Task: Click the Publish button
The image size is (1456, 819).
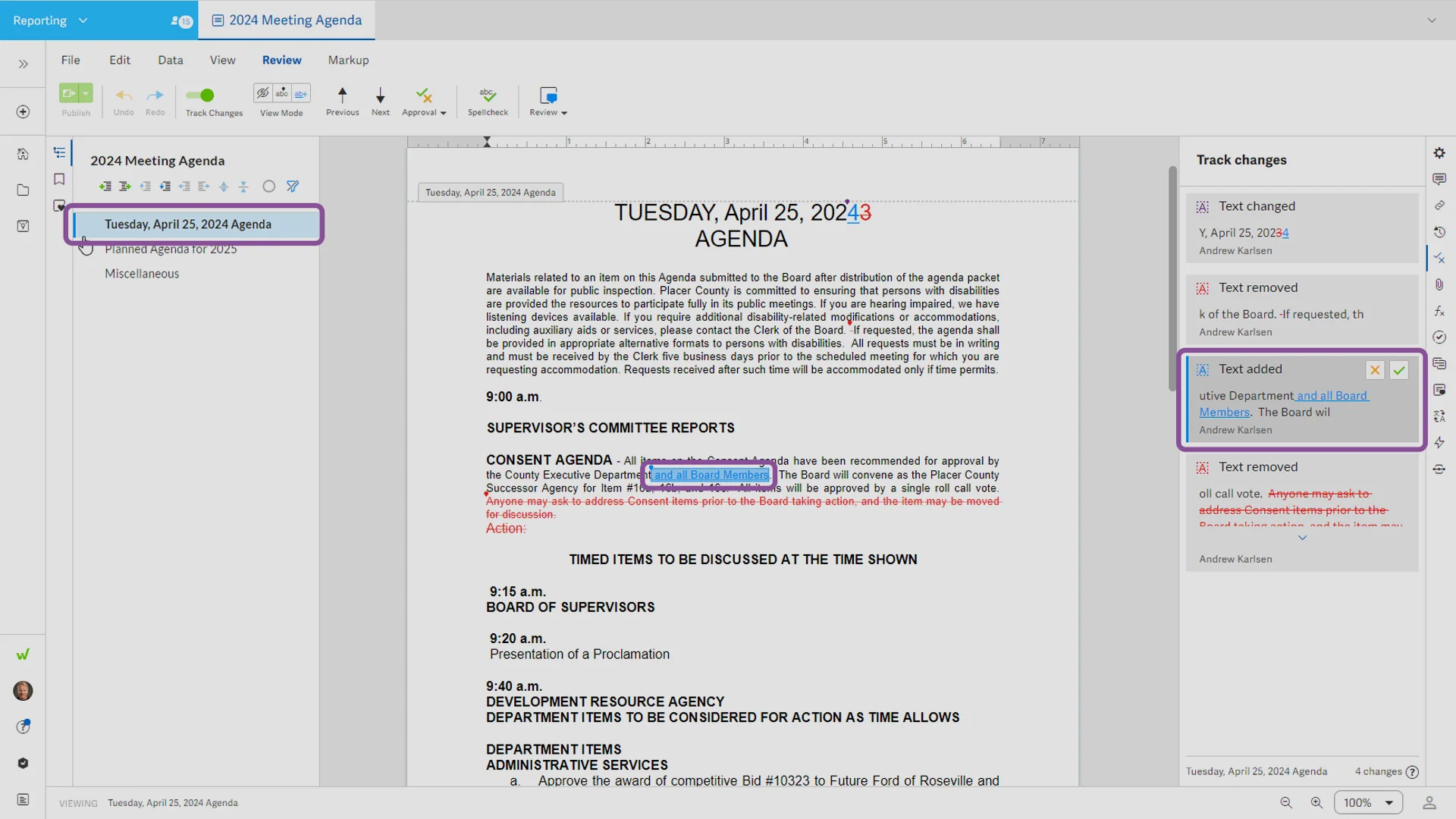Action: (x=70, y=94)
